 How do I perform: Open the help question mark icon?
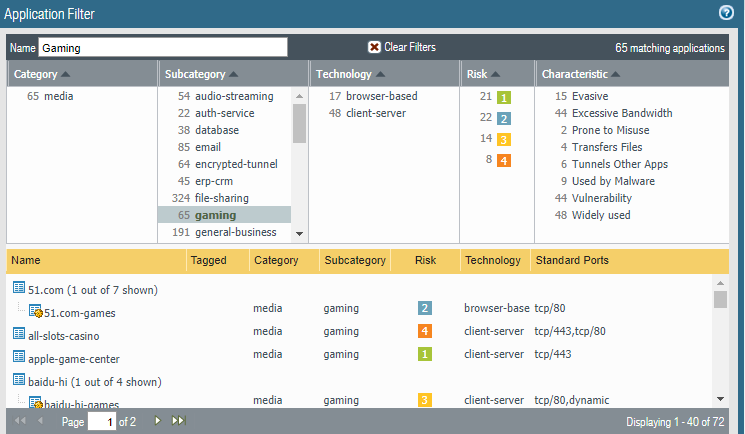coord(727,13)
